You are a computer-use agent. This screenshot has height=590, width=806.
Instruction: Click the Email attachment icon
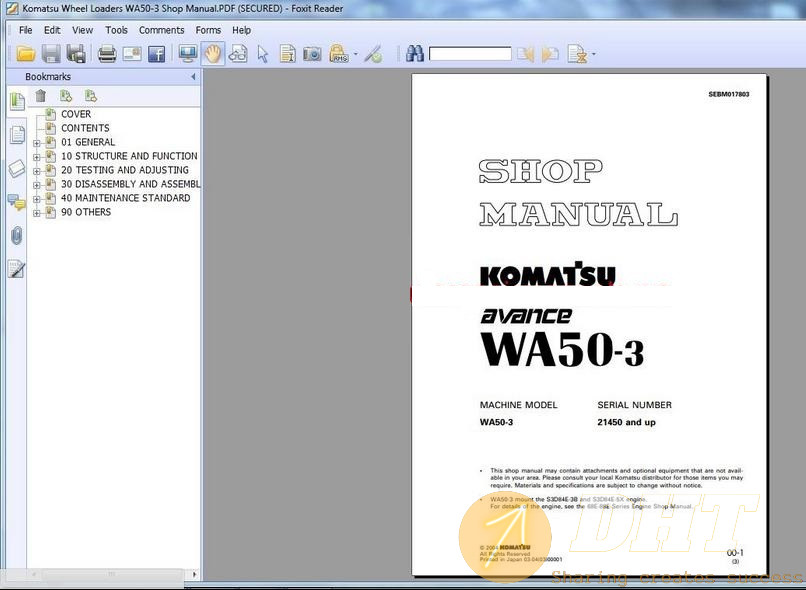pos(132,53)
